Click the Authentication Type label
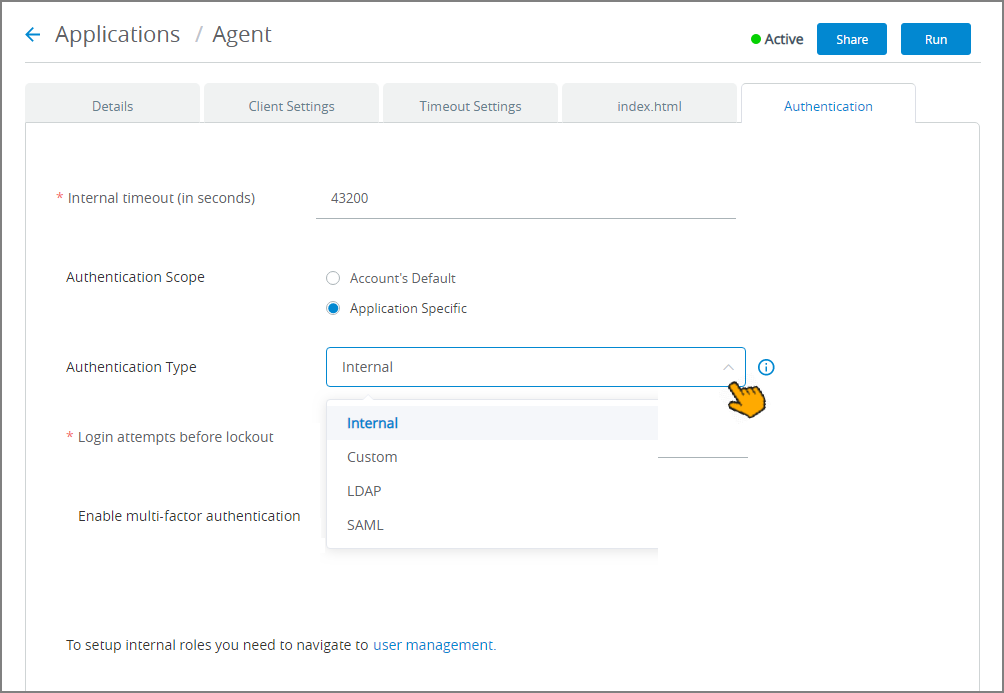 coord(131,367)
